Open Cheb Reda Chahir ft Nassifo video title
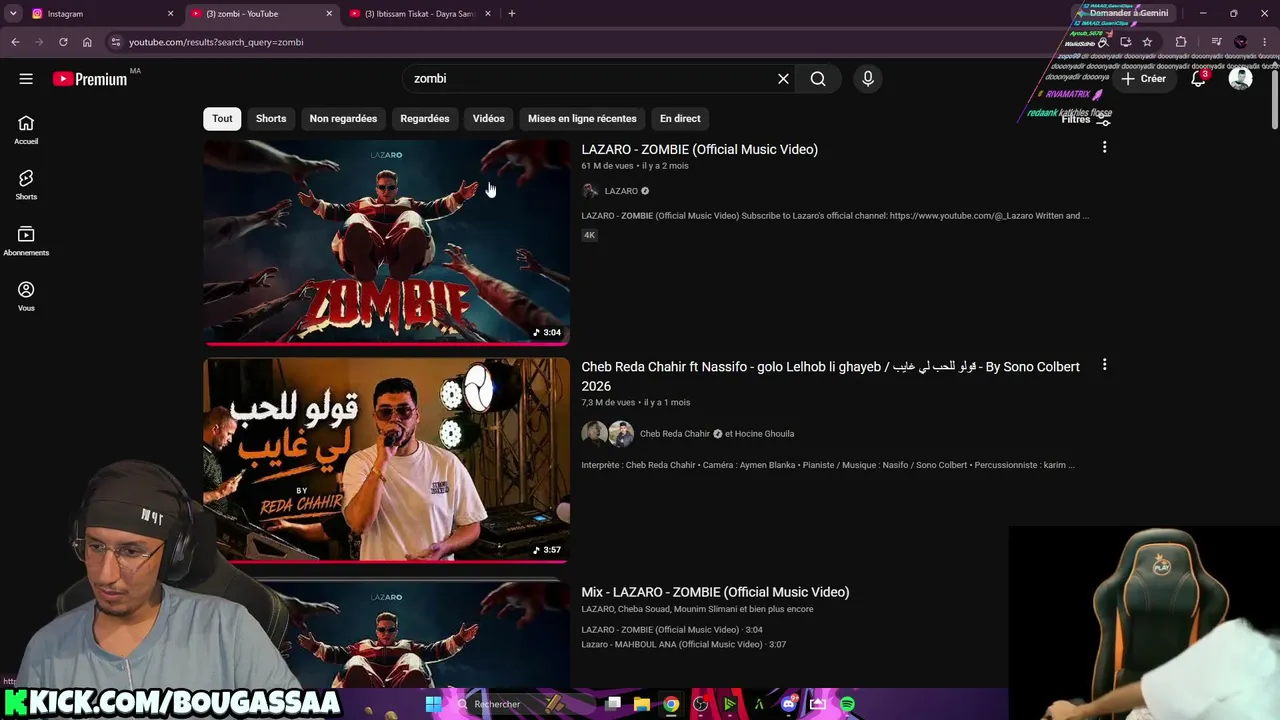Screen dimensions: 1280x720 tap(830, 376)
